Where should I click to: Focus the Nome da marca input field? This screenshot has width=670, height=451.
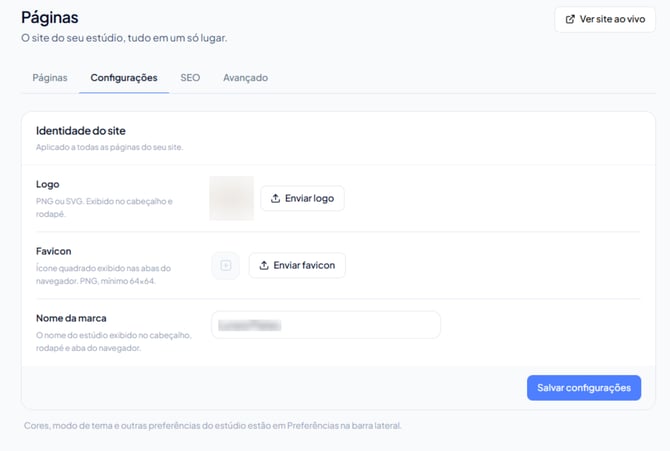pos(326,325)
